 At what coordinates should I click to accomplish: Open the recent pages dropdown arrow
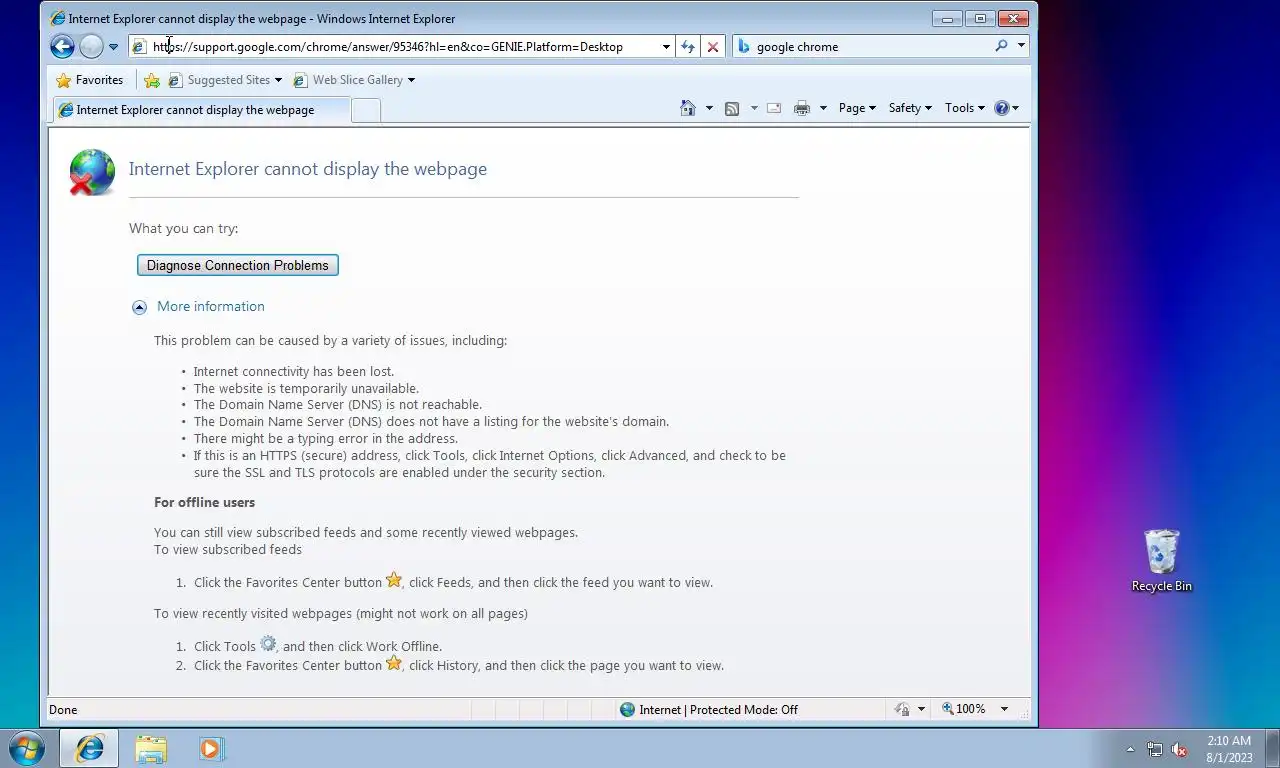pos(113,47)
